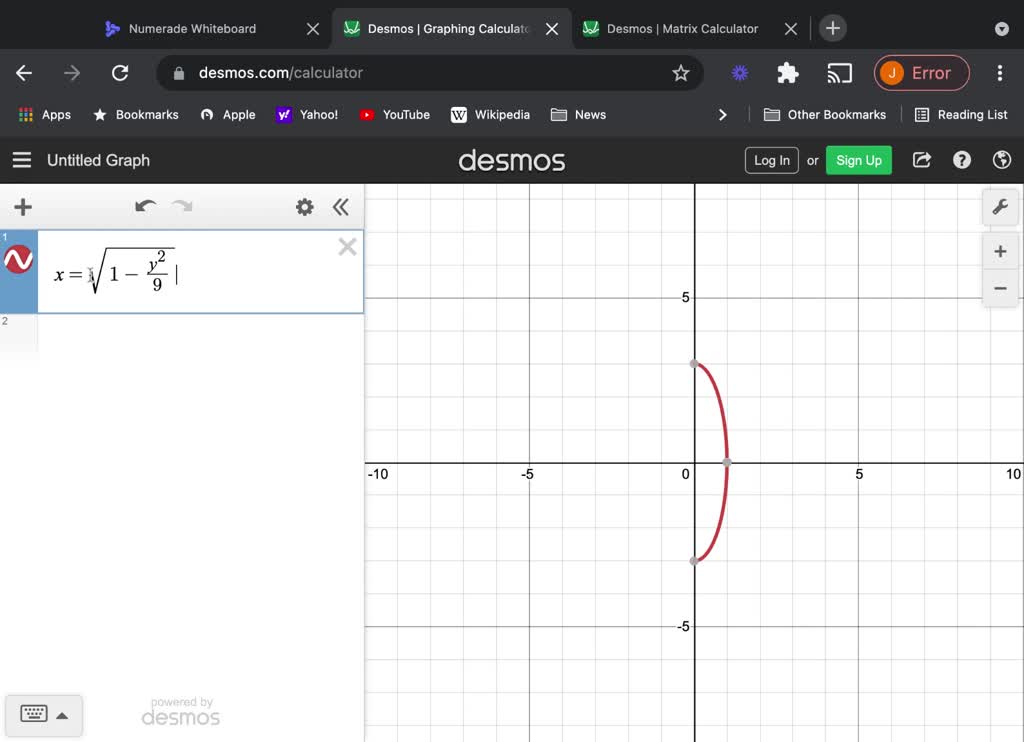
Task: Open the share graph icon
Action: pos(921,160)
